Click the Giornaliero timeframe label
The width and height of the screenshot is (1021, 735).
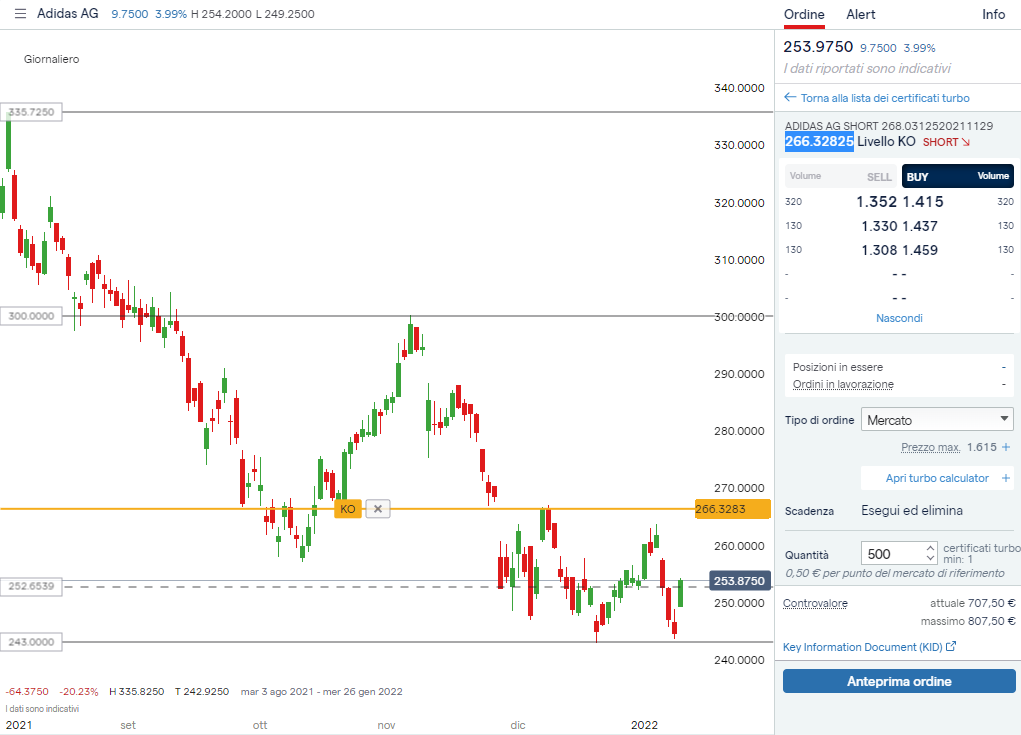(52, 59)
